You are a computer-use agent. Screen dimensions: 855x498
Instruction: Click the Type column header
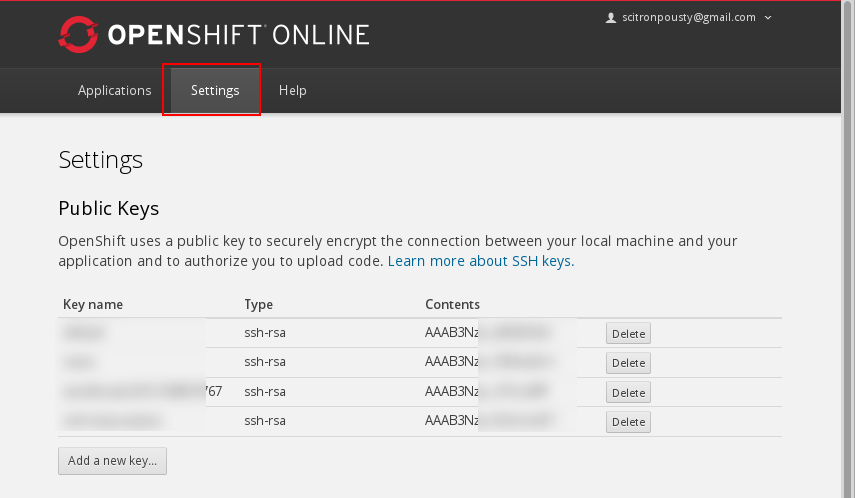pyautogui.click(x=258, y=304)
